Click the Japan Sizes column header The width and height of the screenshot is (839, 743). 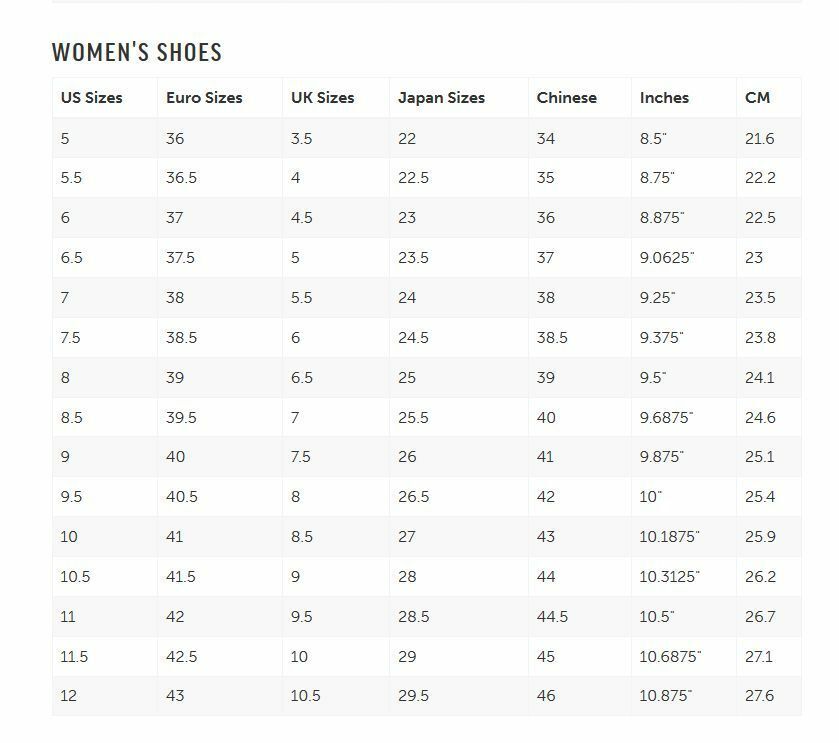pos(441,98)
